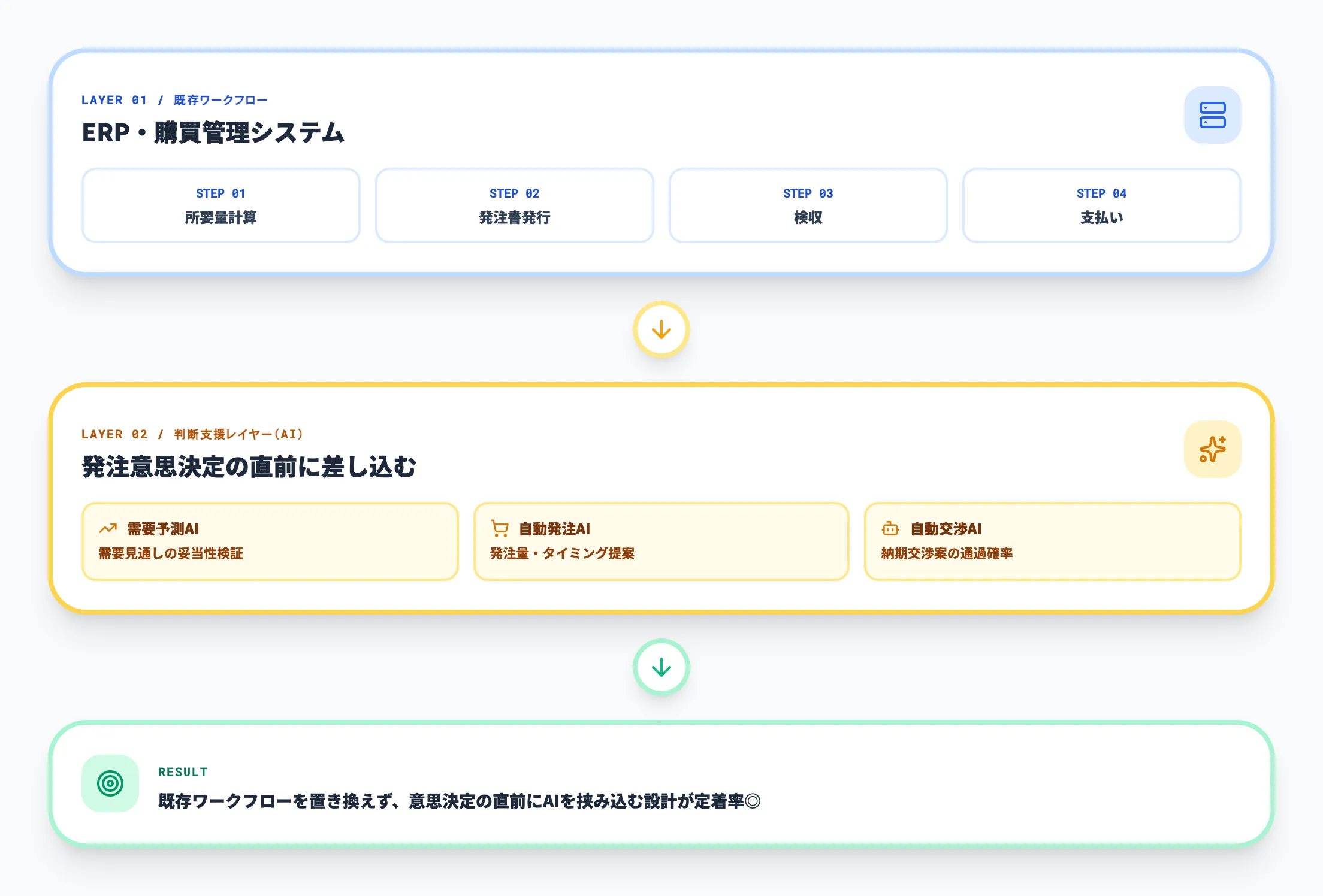The height and width of the screenshot is (896, 1323).
Task: Click the green downward arrow above RESULT
Action: click(661, 667)
